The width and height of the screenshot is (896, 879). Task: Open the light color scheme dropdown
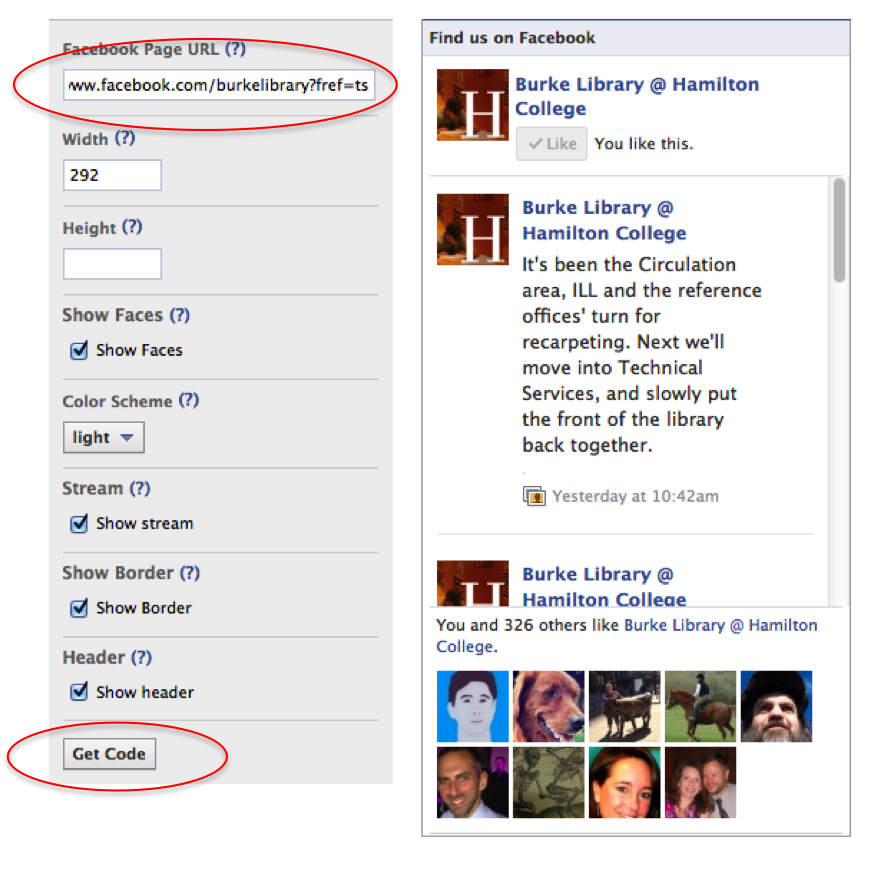point(103,437)
